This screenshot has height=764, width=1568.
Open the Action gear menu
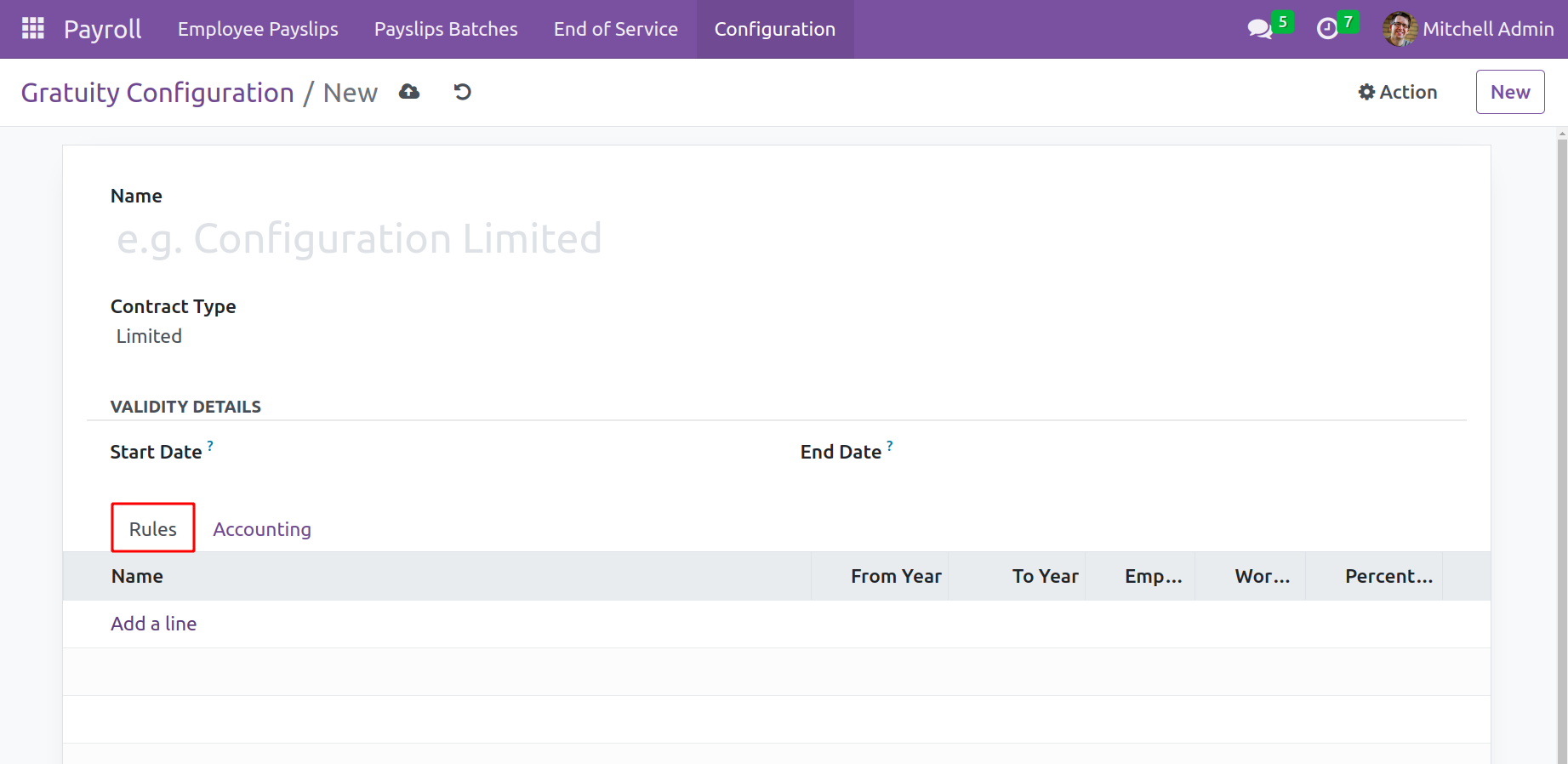1398,92
